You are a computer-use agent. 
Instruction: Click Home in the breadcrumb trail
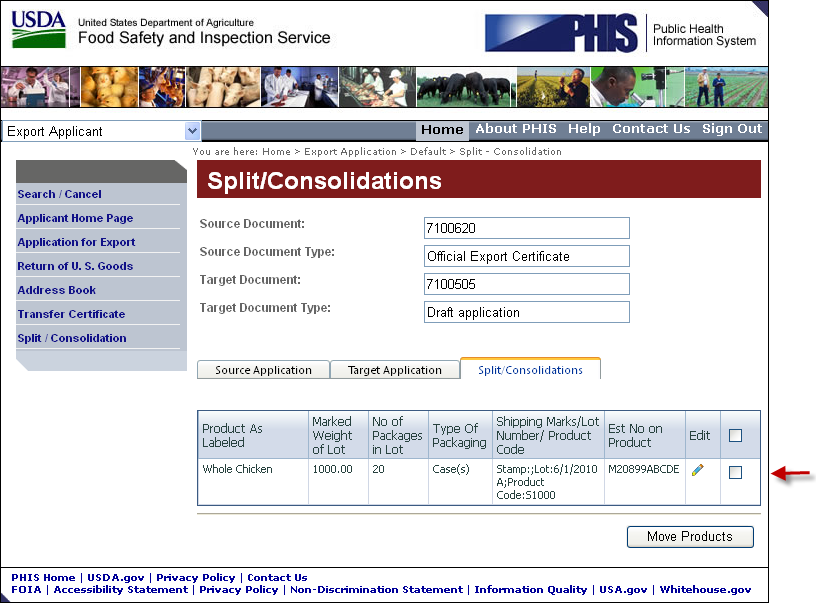tap(276, 151)
